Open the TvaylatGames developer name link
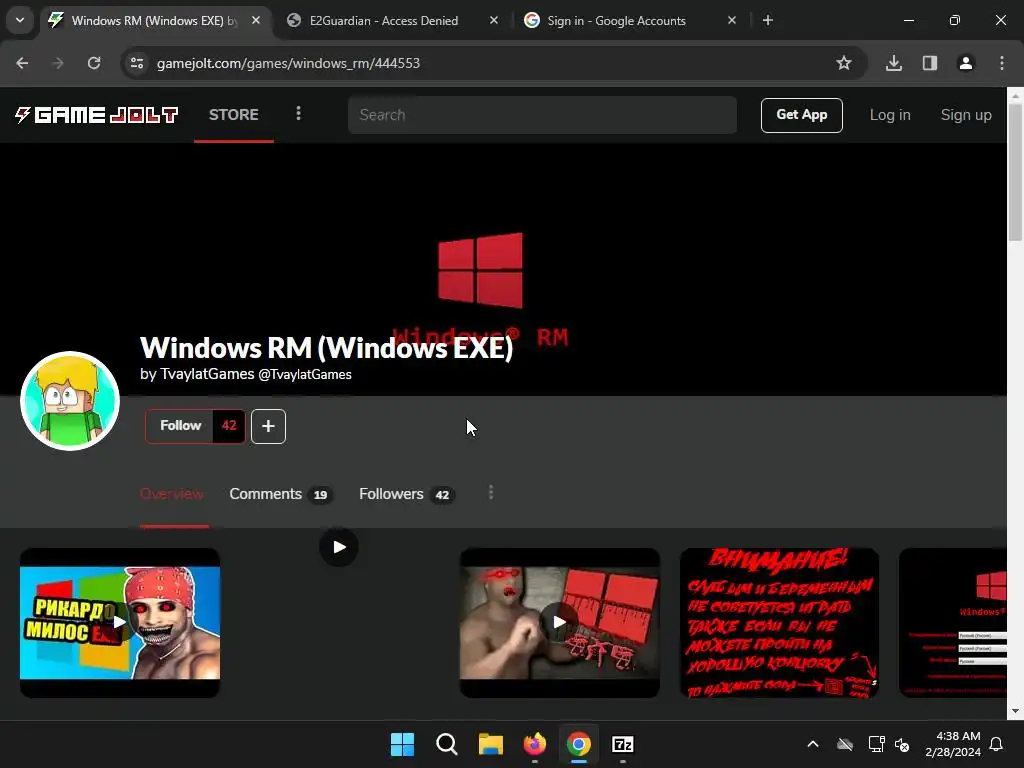 (x=207, y=374)
